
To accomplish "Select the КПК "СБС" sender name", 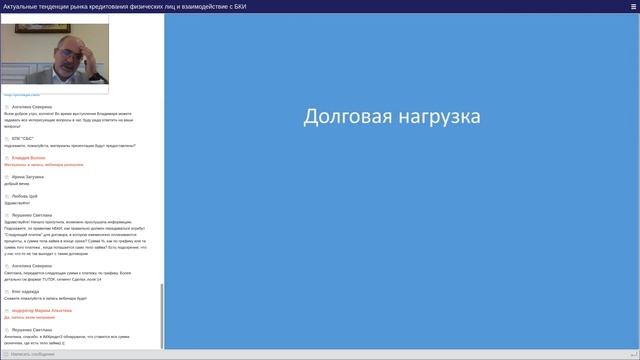I will coord(22,139).
